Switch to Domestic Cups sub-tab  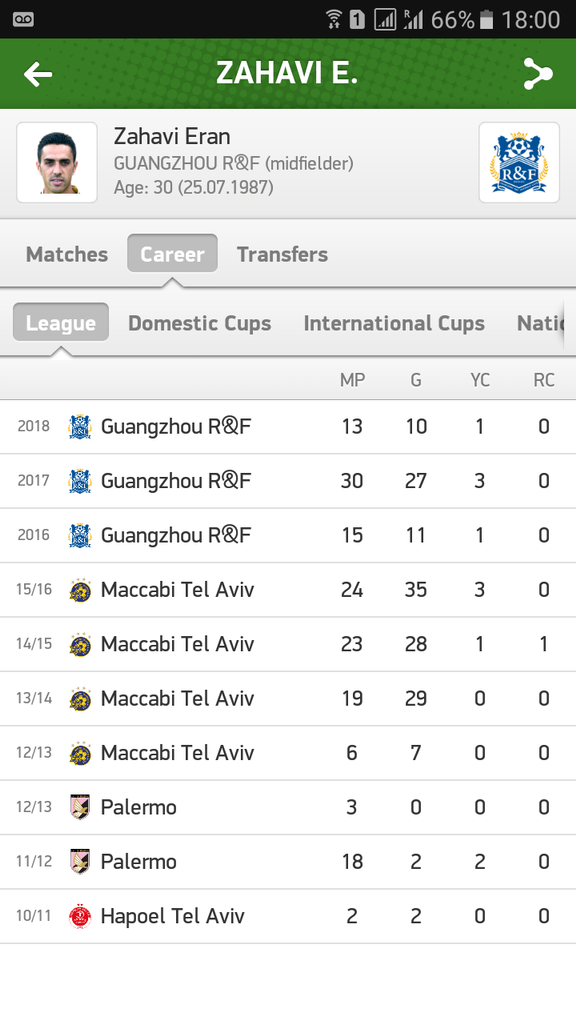[x=200, y=323]
